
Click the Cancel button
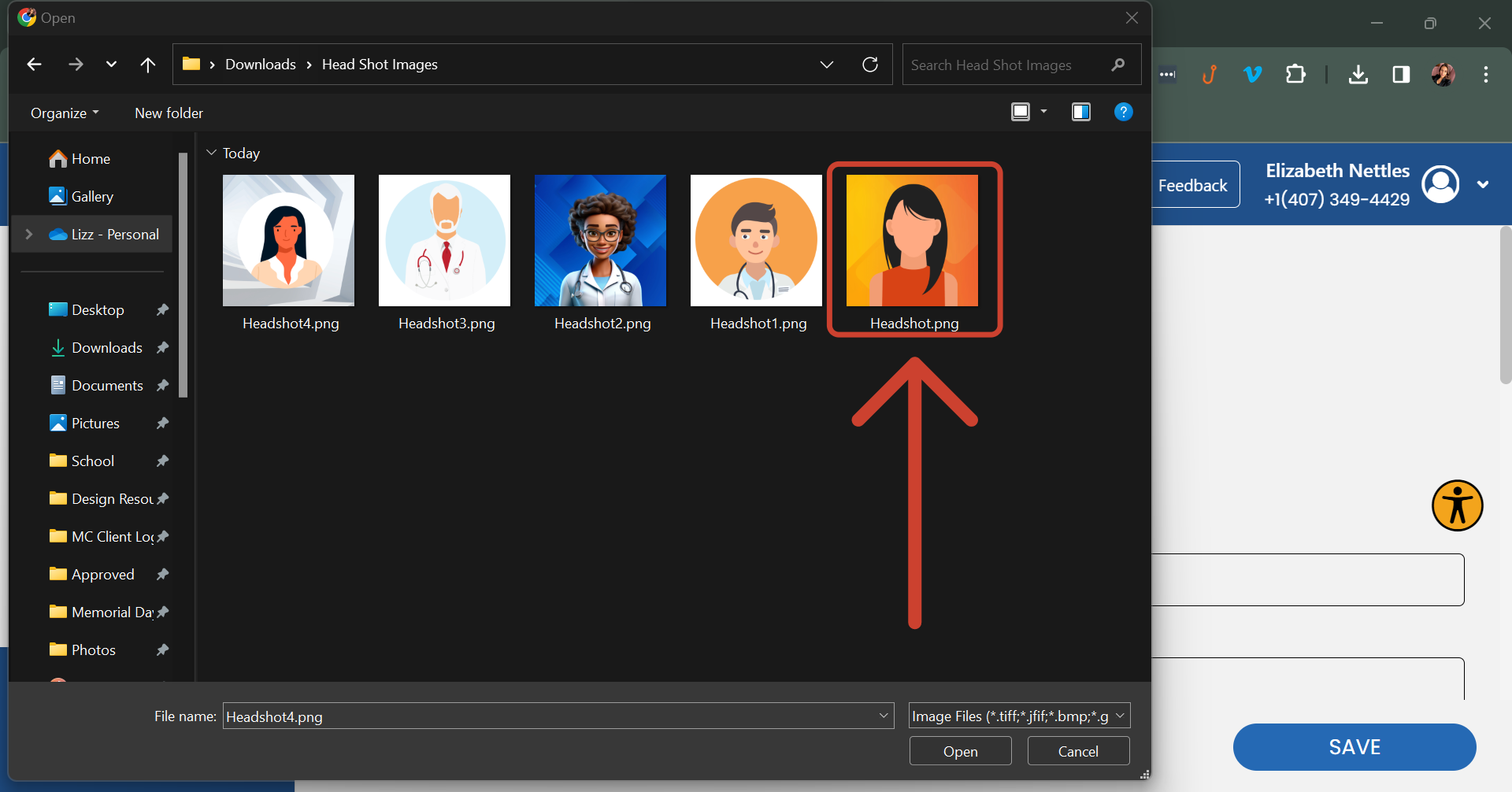tap(1078, 750)
